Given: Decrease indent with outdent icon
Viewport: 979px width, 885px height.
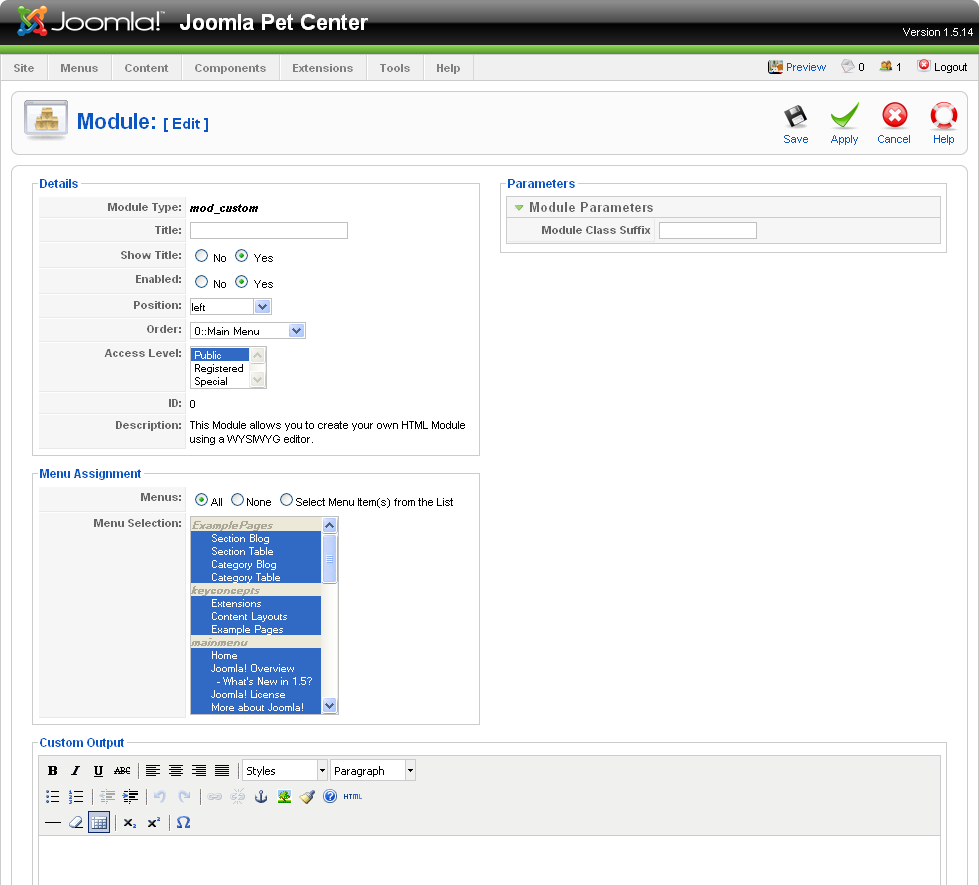Looking at the screenshot, I should (107, 796).
